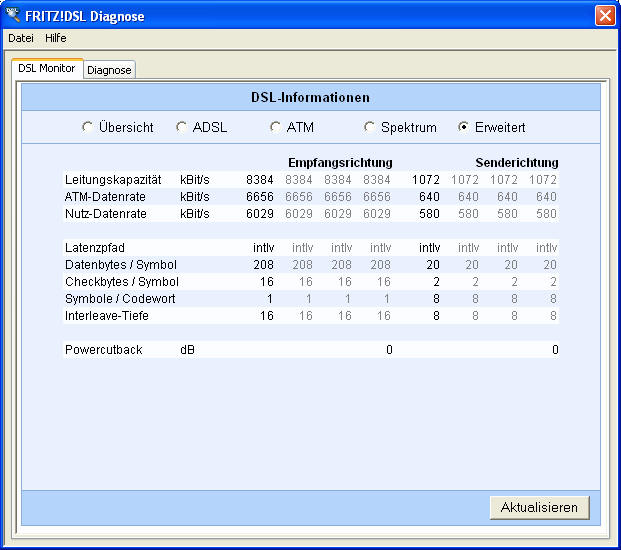Click the kBit/s unit beside Nutz-Datenrate
Image resolution: width=621 pixels, height=550 pixels.
[194, 214]
